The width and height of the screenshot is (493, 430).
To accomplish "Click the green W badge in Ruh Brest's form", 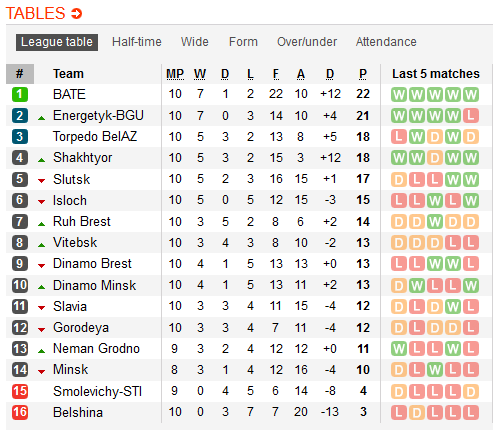I will (435, 222).
